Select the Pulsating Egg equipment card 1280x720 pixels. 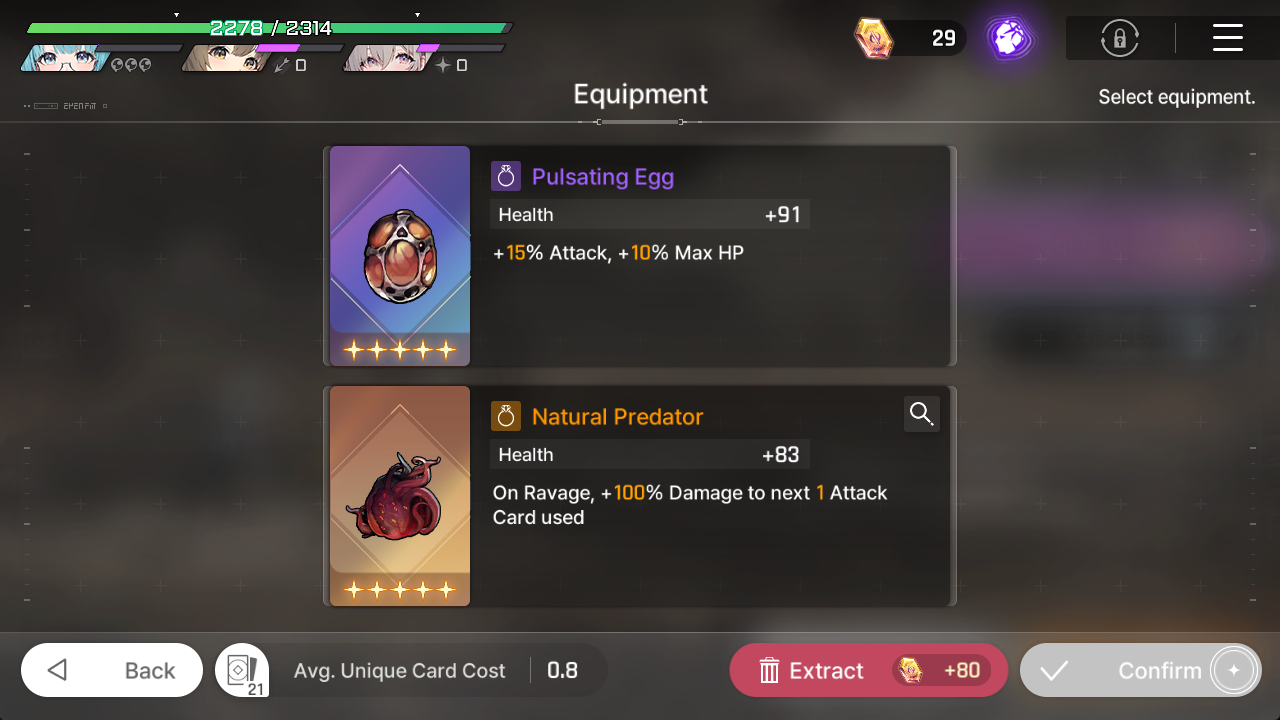coord(640,256)
